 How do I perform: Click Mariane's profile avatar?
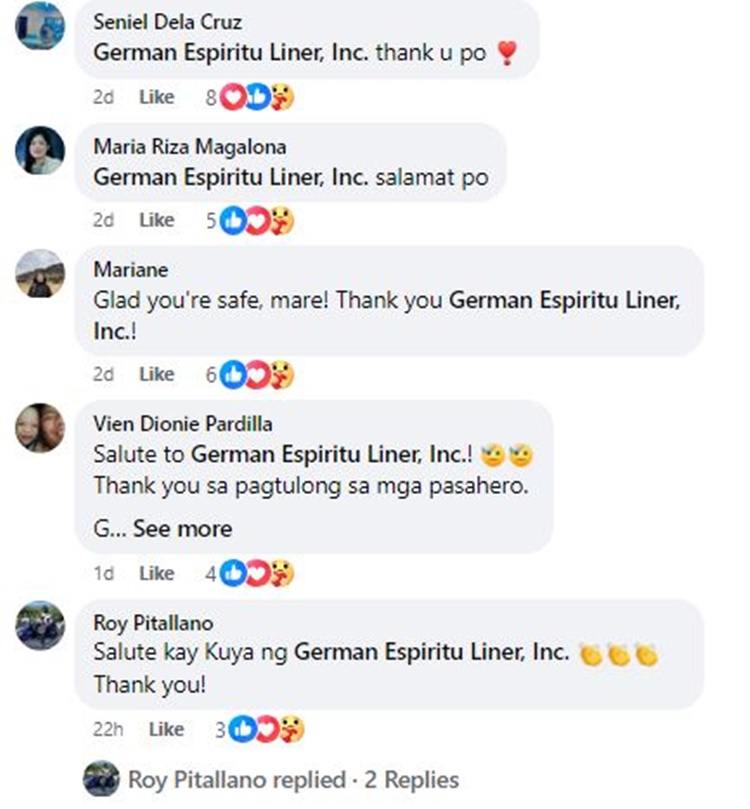click(x=40, y=273)
